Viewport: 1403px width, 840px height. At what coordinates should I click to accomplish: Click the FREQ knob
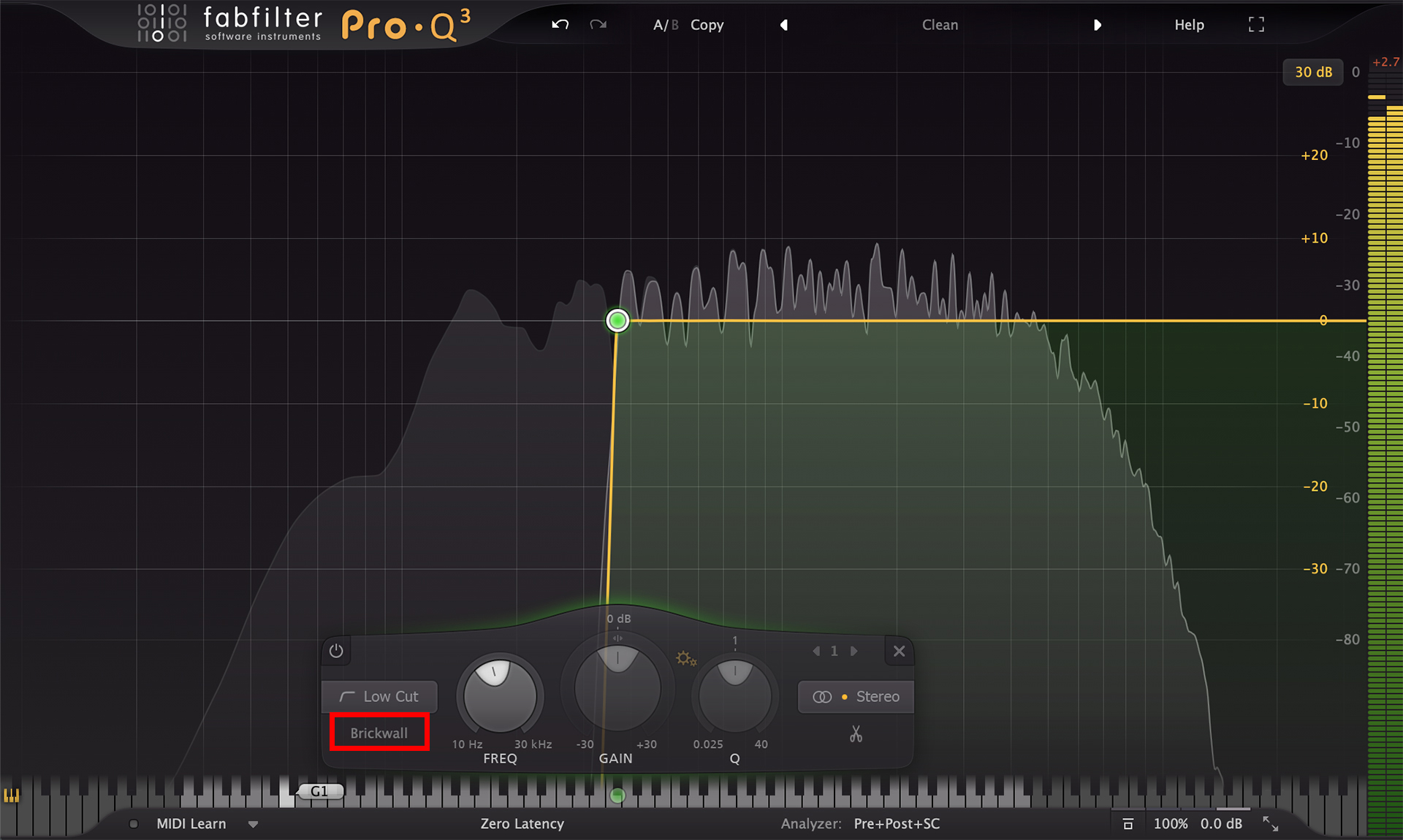500,695
